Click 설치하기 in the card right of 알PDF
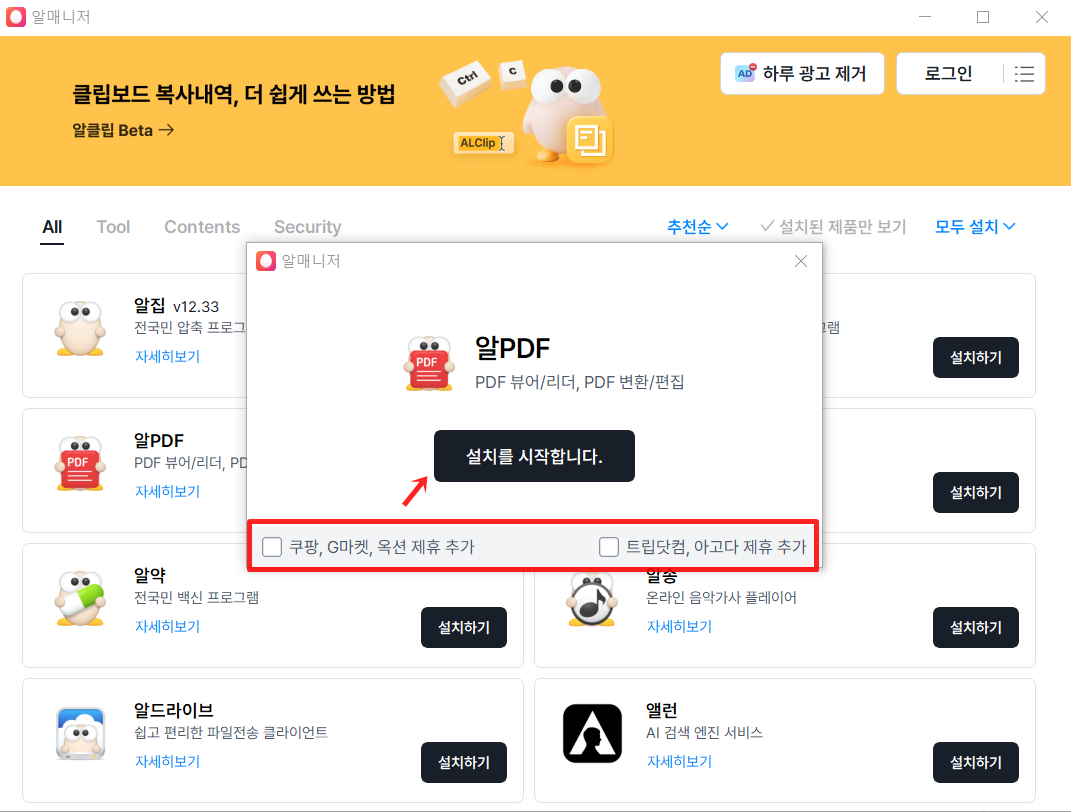 [x=975, y=492]
